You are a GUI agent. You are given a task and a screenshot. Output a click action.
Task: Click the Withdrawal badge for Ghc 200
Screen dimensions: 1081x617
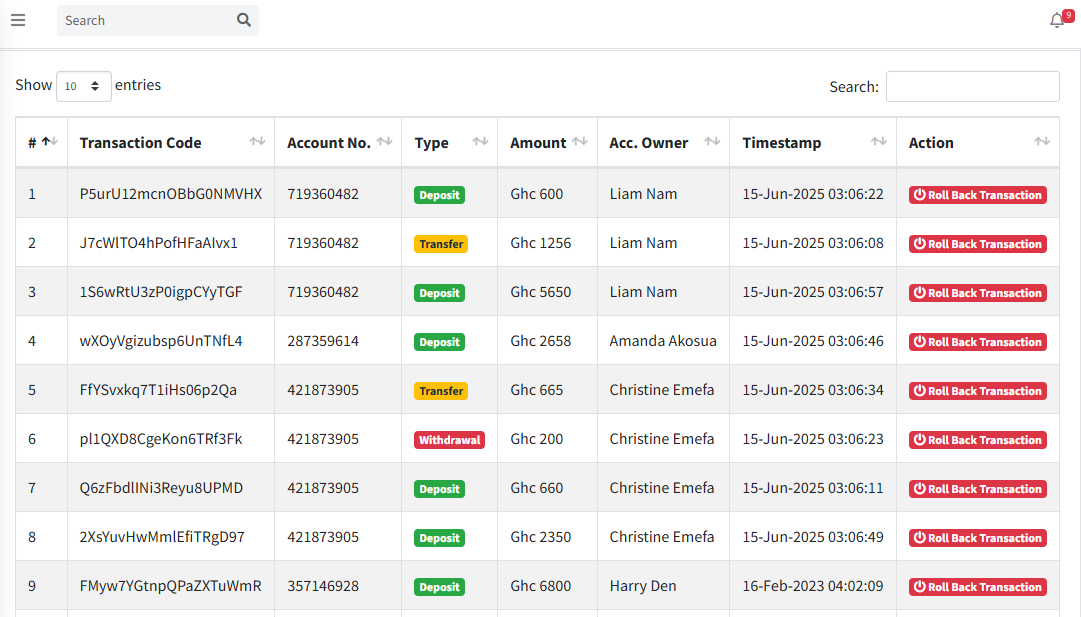pos(449,440)
